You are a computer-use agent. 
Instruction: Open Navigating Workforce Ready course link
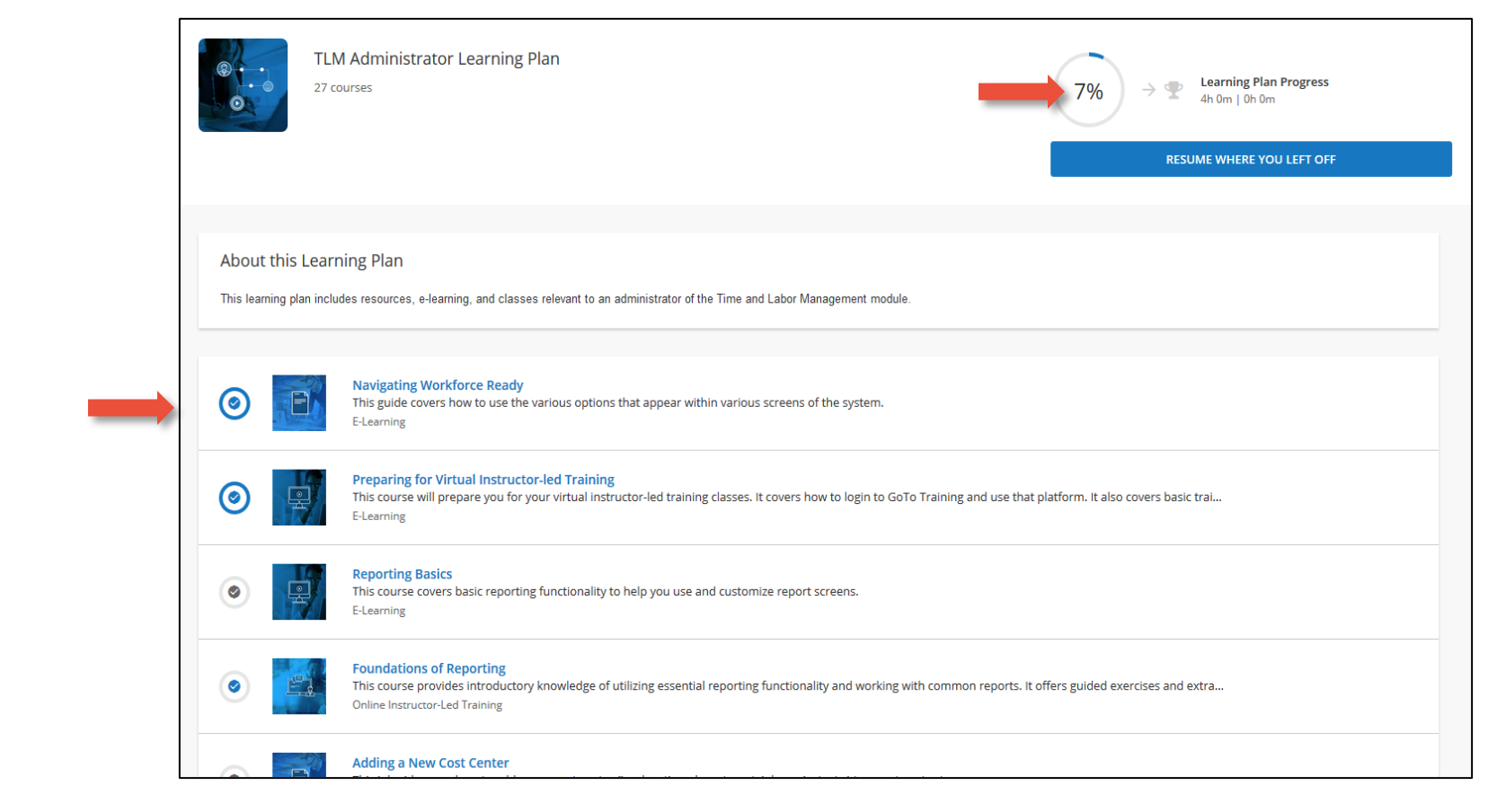[438, 385]
